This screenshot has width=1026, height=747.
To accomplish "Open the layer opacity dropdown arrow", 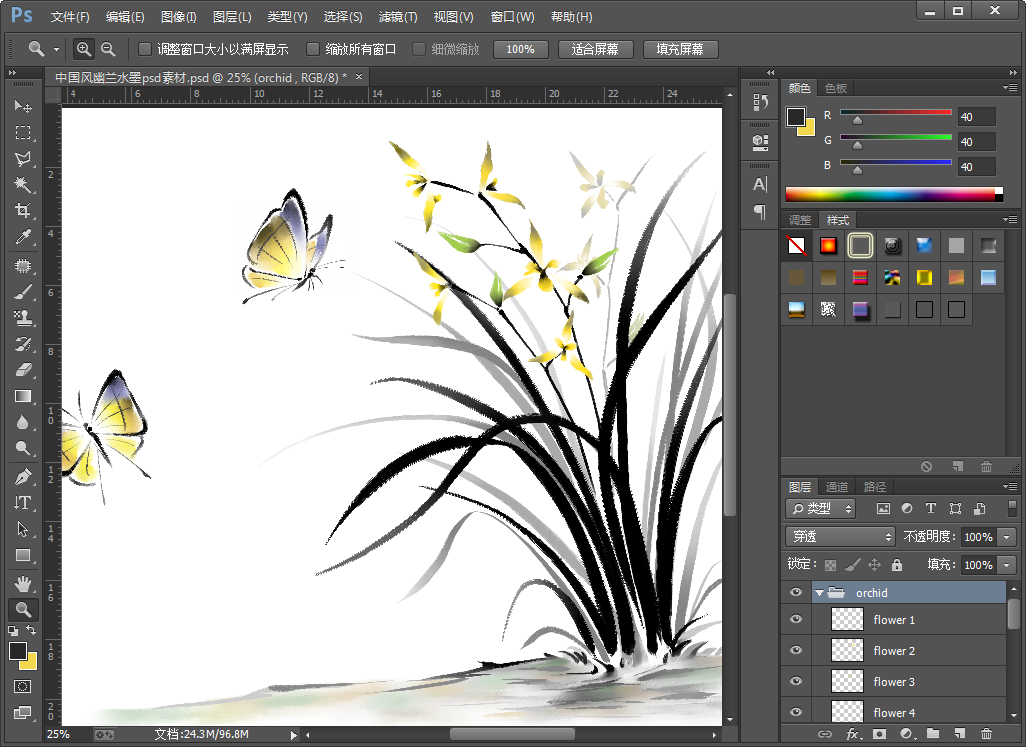I will tap(1006, 537).
